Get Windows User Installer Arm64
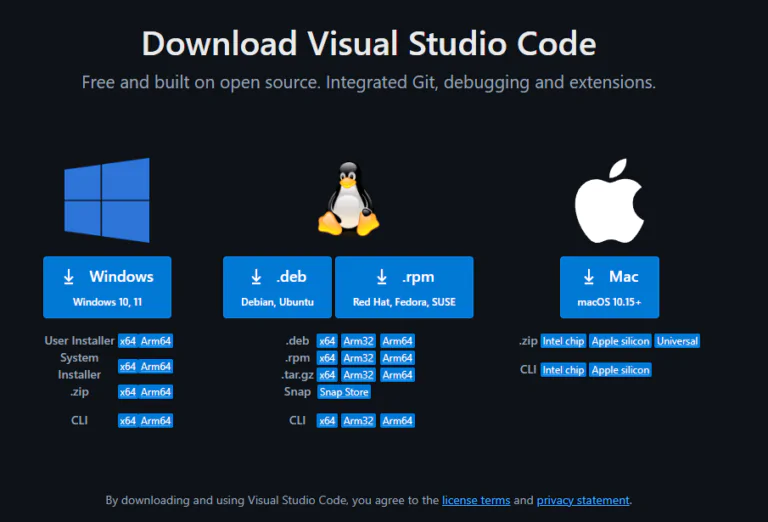The image size is (768, 522). coord(156,341)
